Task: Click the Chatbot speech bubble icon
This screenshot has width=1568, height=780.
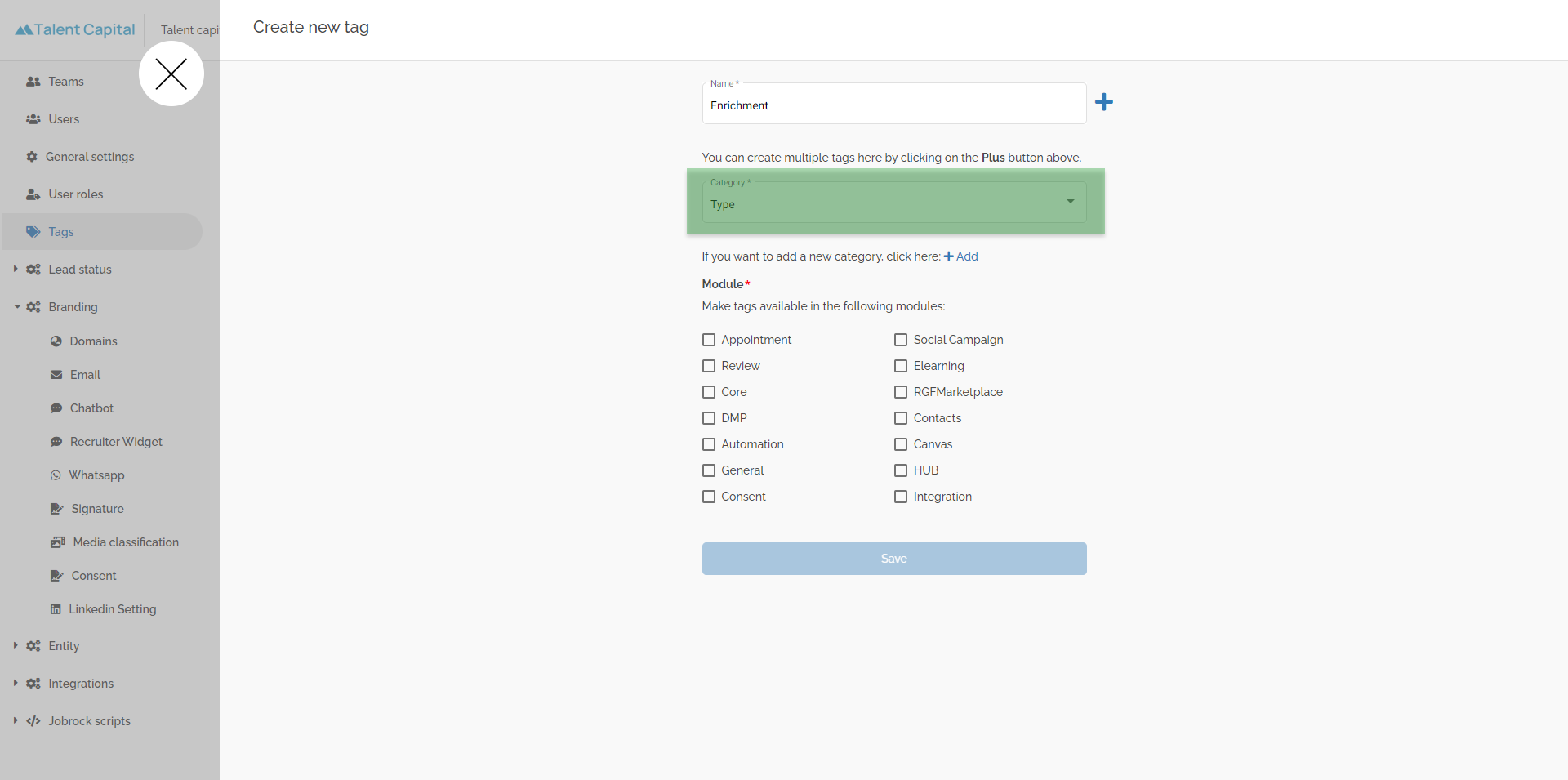Action: click(56, 408)
